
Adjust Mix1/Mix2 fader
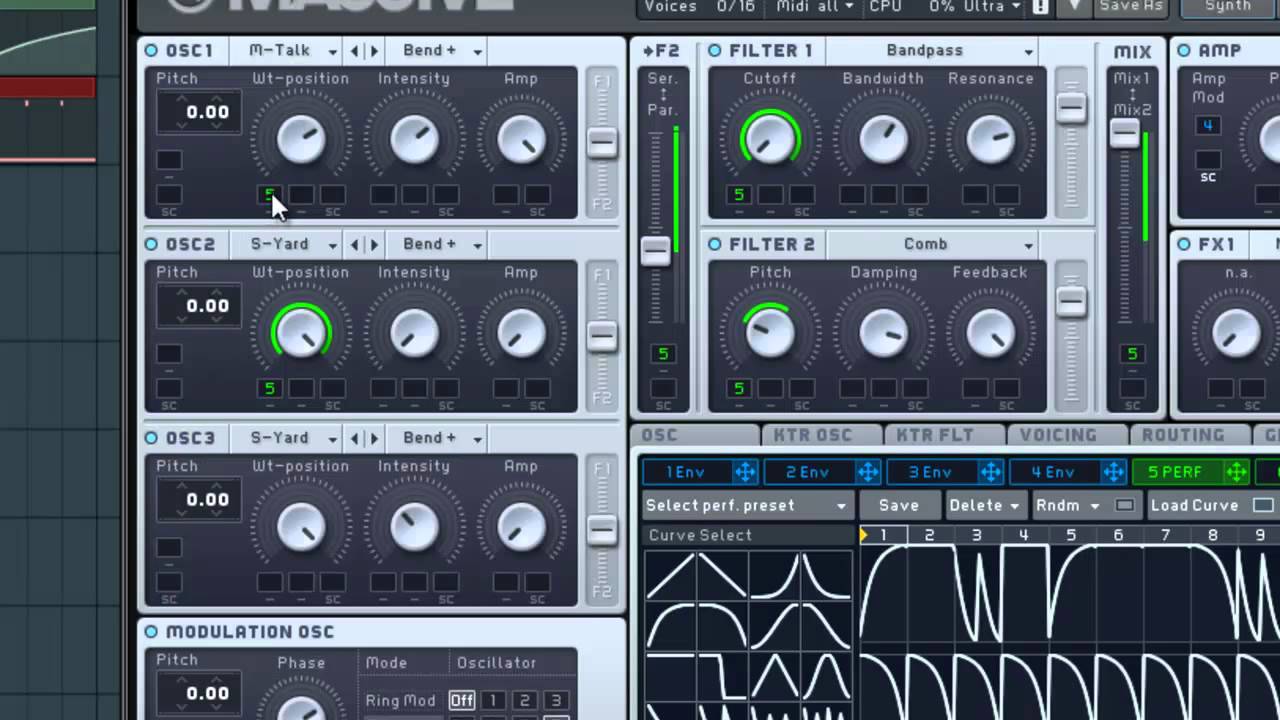(x=1125, y=133)
